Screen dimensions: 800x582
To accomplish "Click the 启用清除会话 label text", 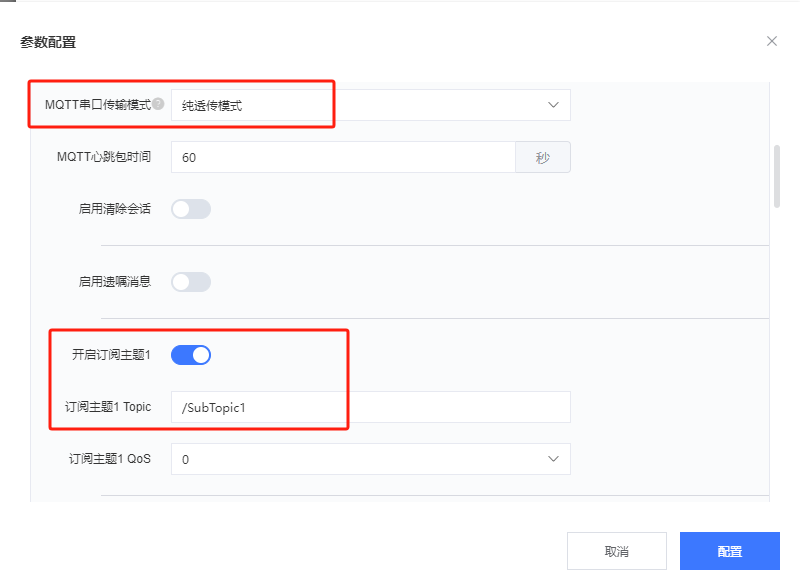I will point(114,209).
